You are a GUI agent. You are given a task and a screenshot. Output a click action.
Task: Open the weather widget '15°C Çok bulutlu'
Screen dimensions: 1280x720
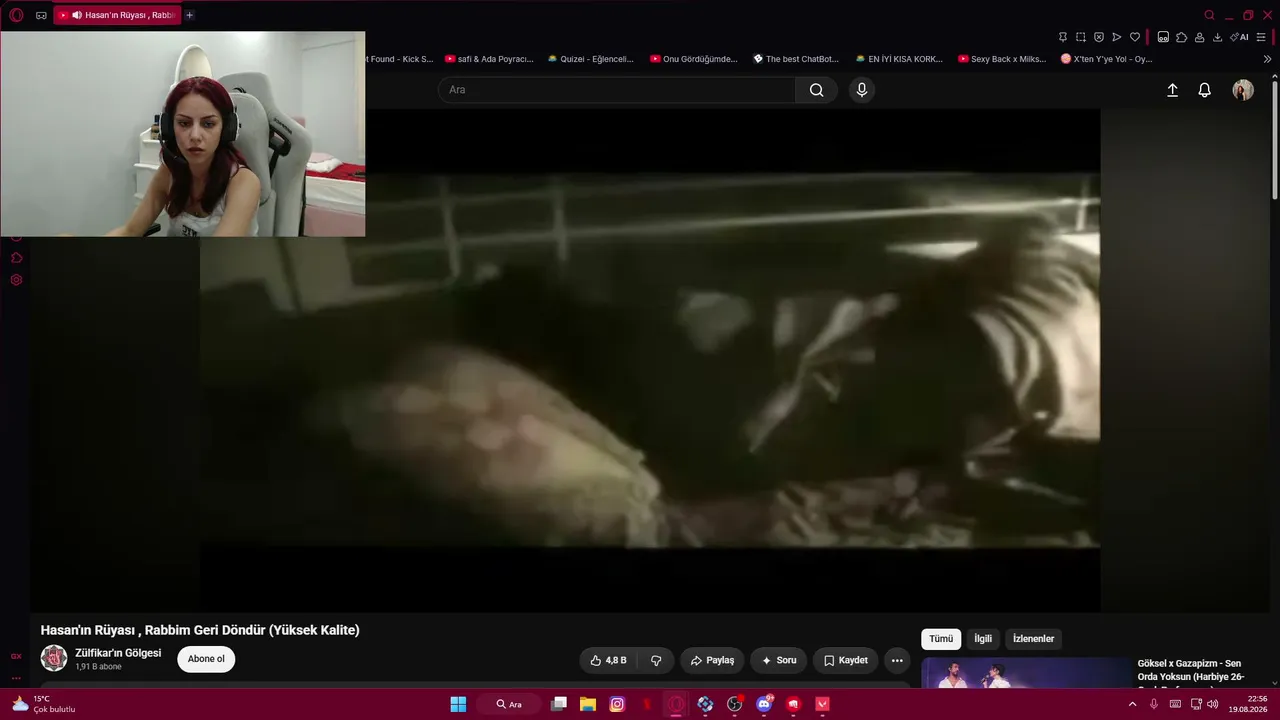45,704
